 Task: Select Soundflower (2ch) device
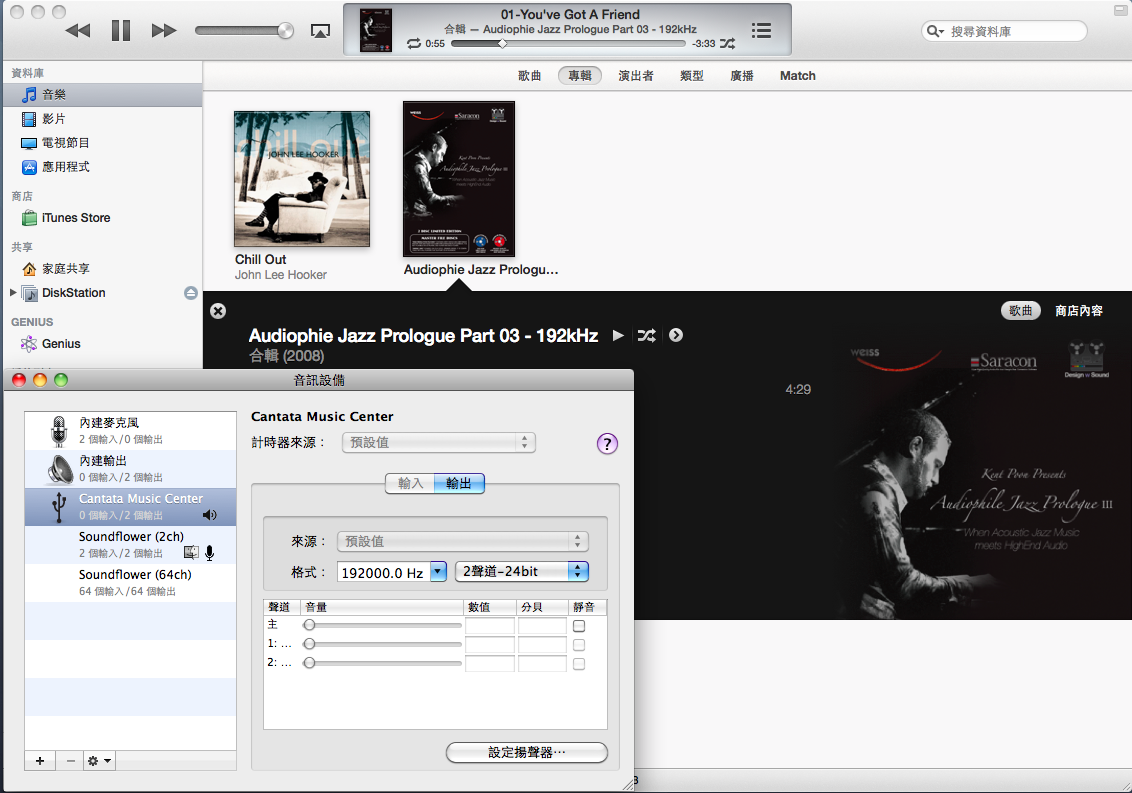click(x=131, y=545)
